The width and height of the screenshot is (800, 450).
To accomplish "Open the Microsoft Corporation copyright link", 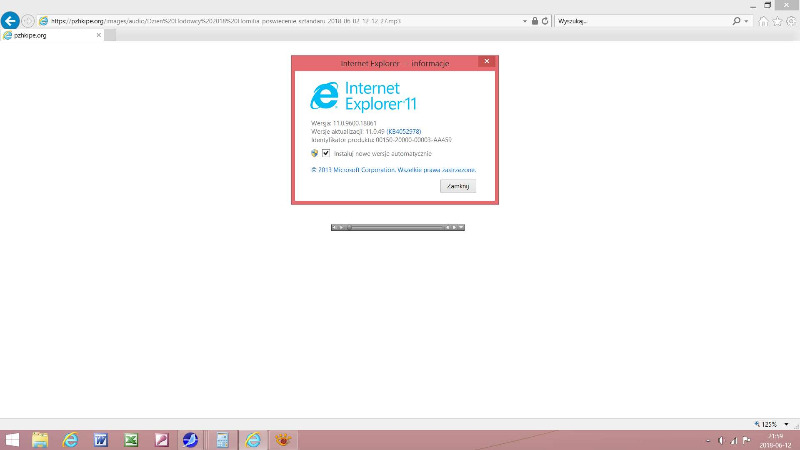I will pos(393,170).
